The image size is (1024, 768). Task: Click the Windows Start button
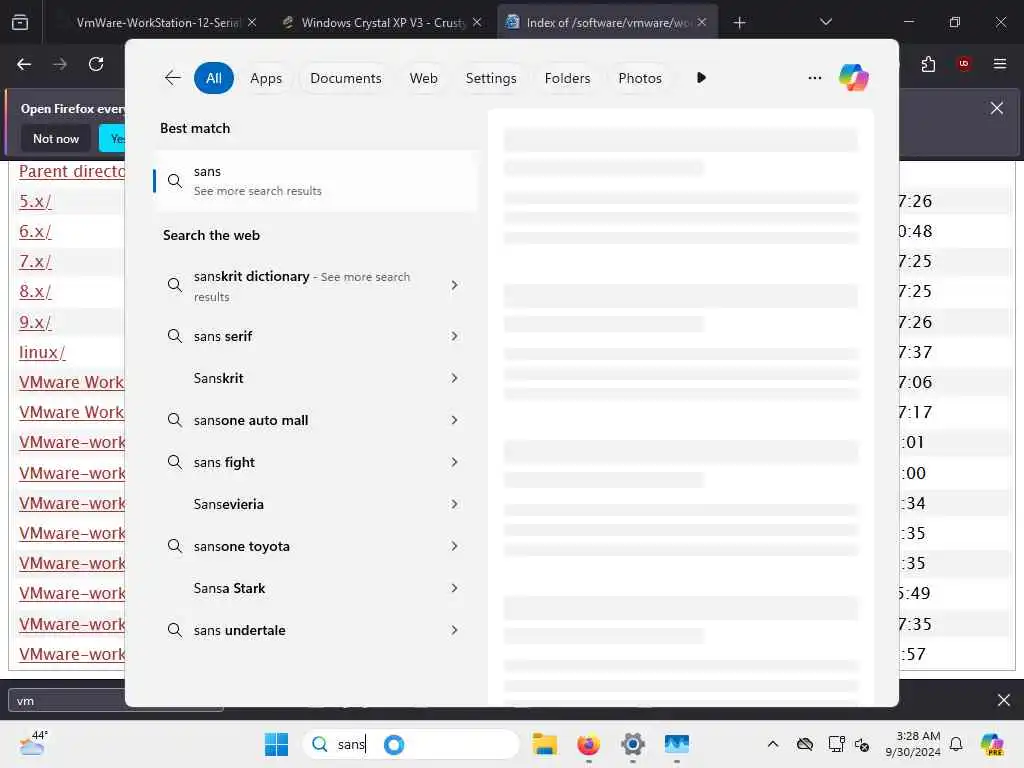pyautogui.click(x=276, y=744)
